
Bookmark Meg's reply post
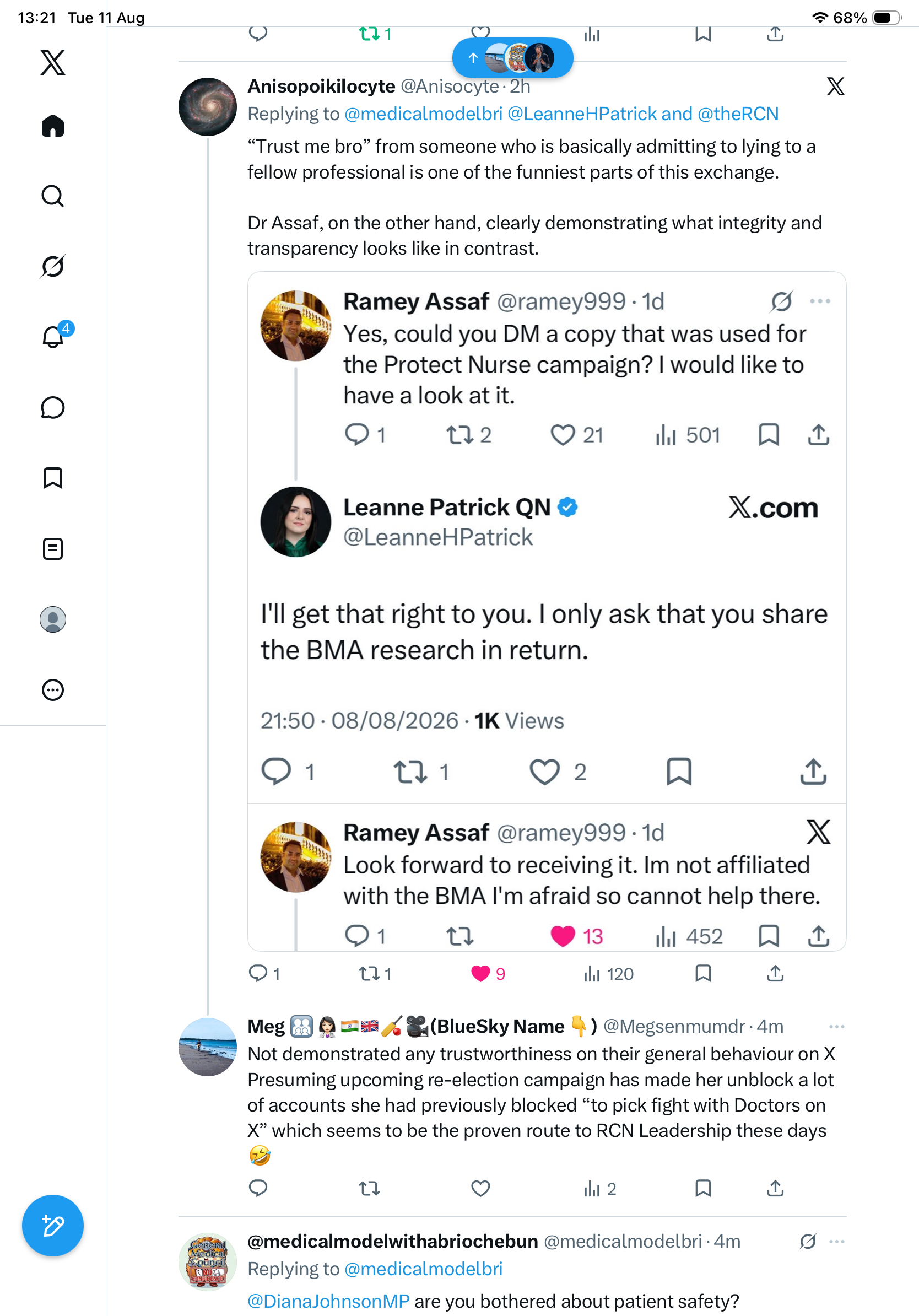[703, 1188]
